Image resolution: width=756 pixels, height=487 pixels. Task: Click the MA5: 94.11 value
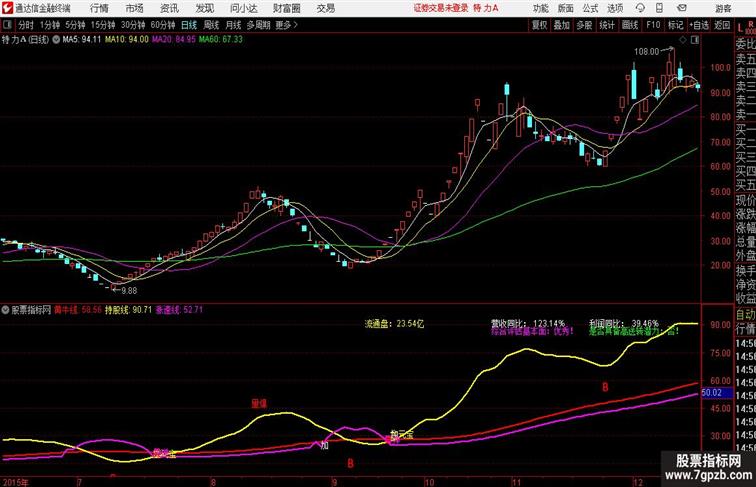click(x=82, y=40)
